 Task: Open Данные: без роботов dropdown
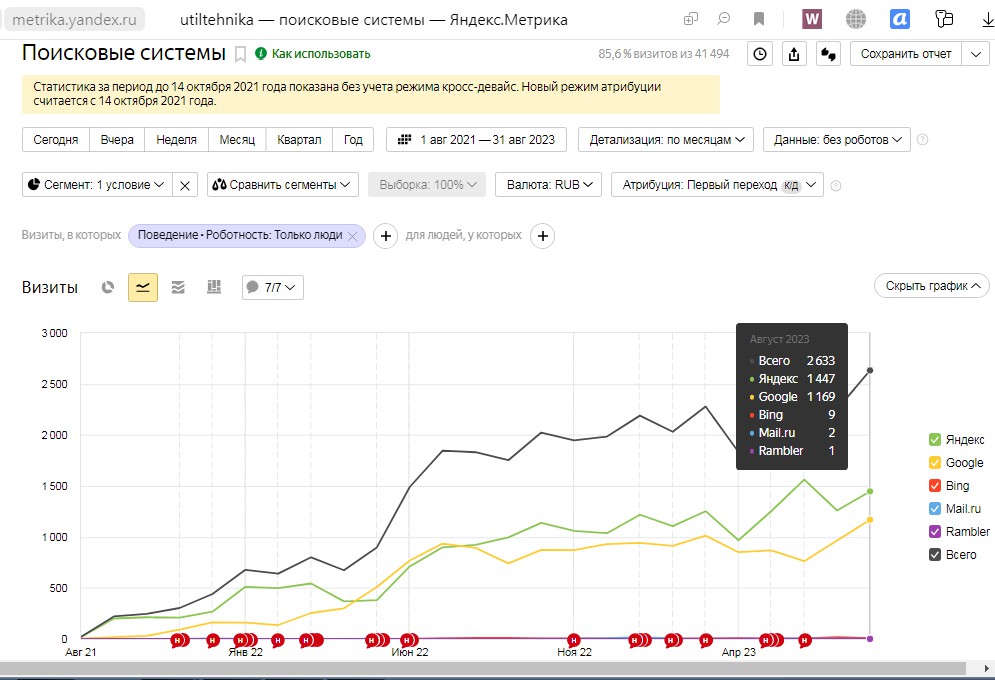pyautogui.click(x=836, y=140)
